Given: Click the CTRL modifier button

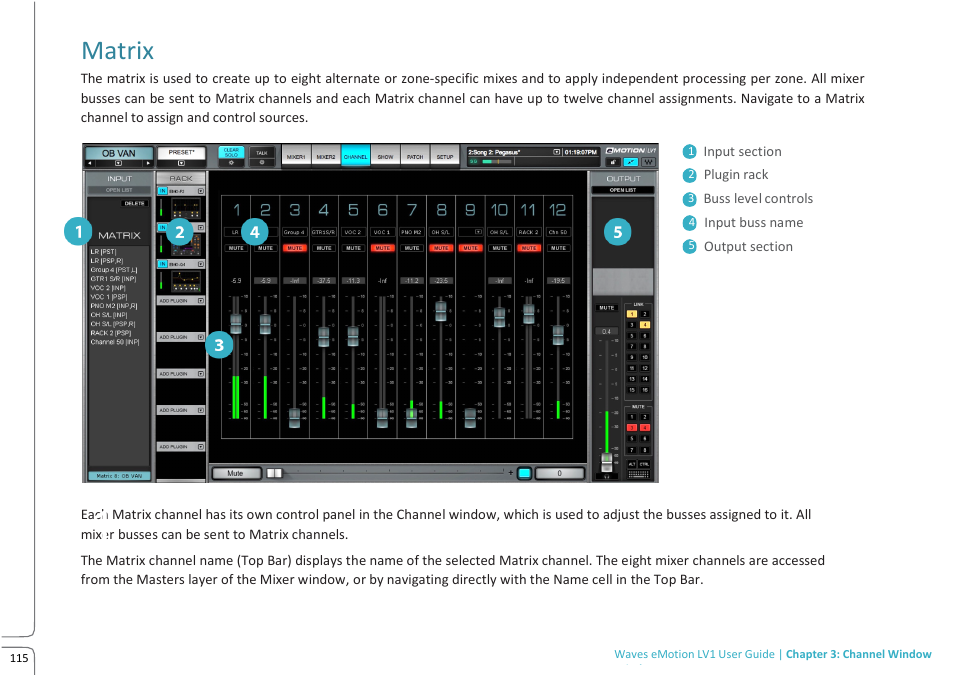Looking at the screenshot, I should pyautogui.click(x=644, y=464).
